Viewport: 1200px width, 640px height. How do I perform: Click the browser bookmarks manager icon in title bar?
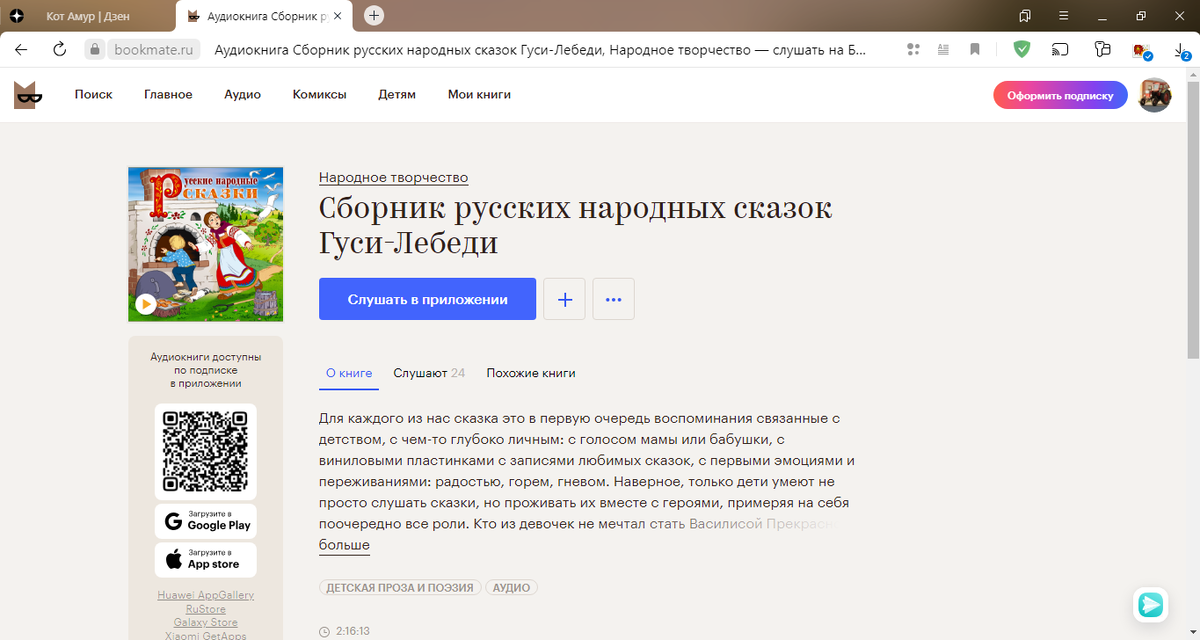pyautogui.click(x=1025, y=16)
